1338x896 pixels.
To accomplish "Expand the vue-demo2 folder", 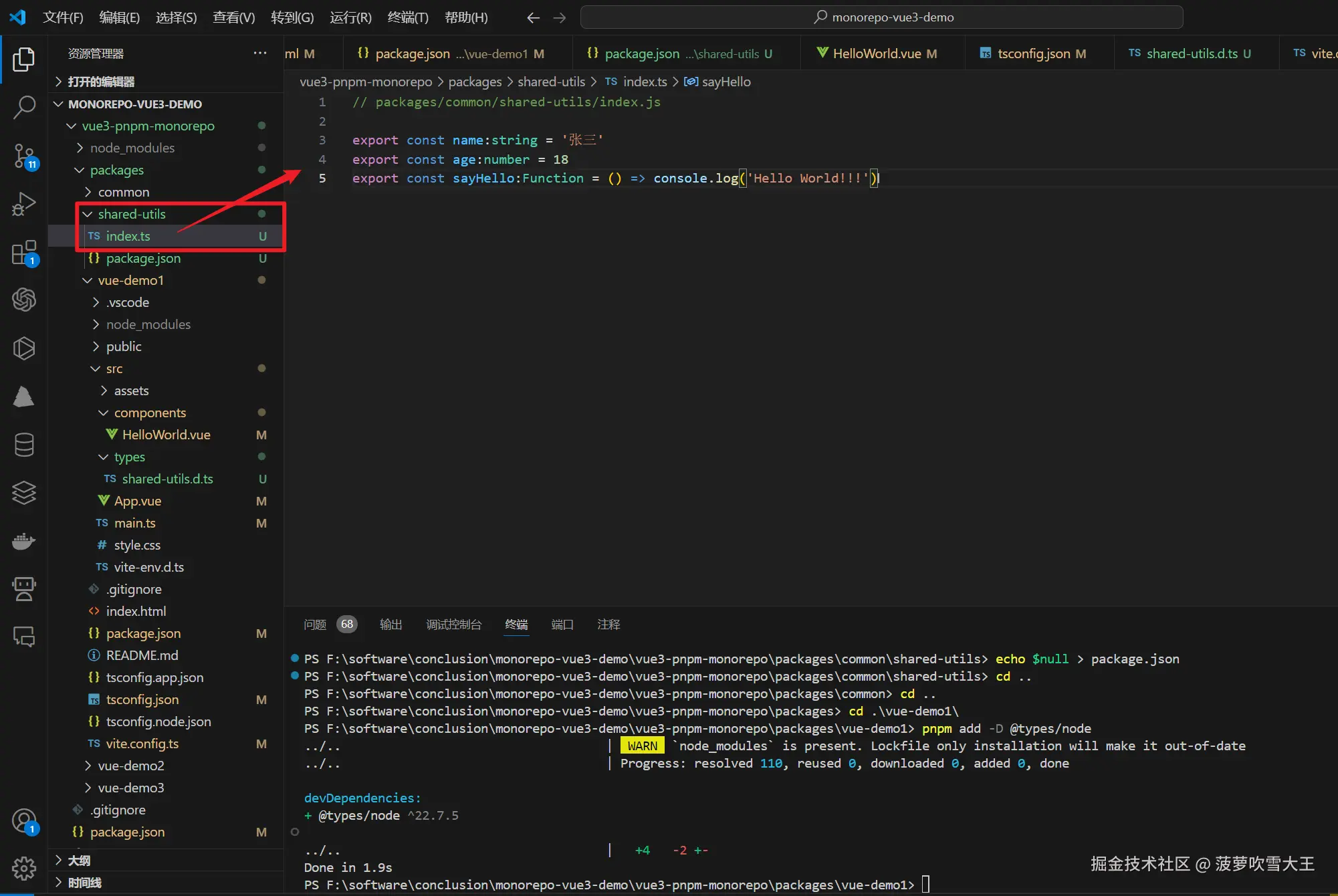I will tap(131, 766).
